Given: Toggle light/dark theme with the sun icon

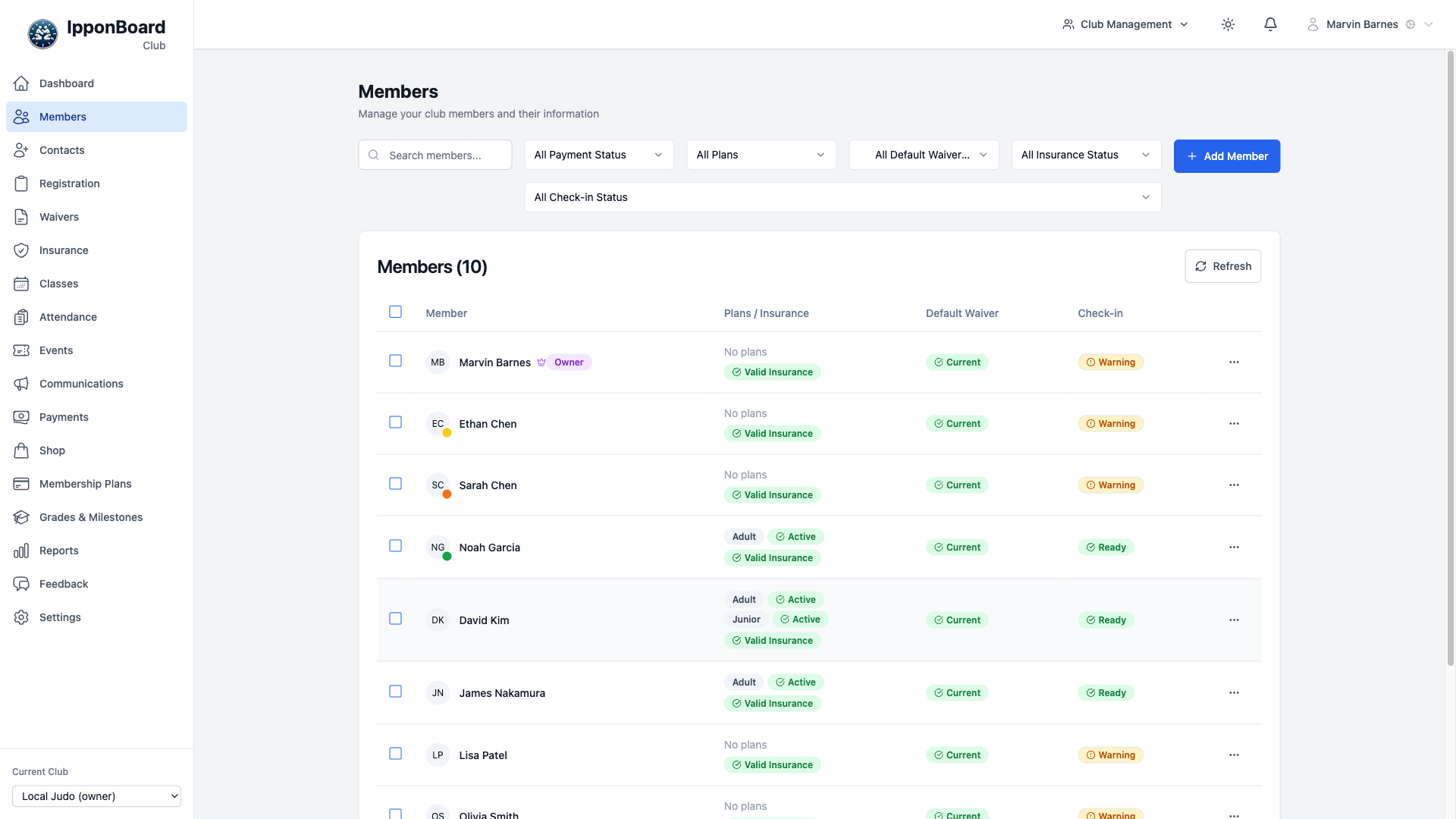Looking at the screenshot, I should 1228,24.
